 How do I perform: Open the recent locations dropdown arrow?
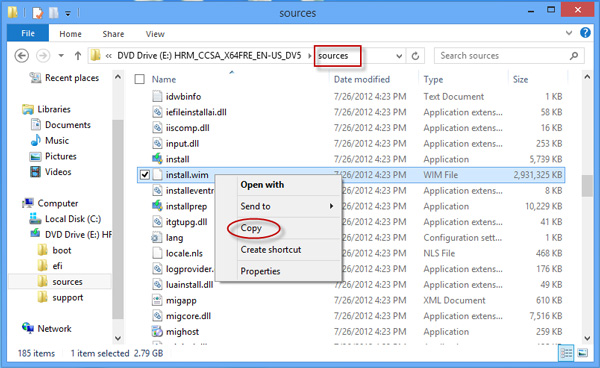pos(61,56)
